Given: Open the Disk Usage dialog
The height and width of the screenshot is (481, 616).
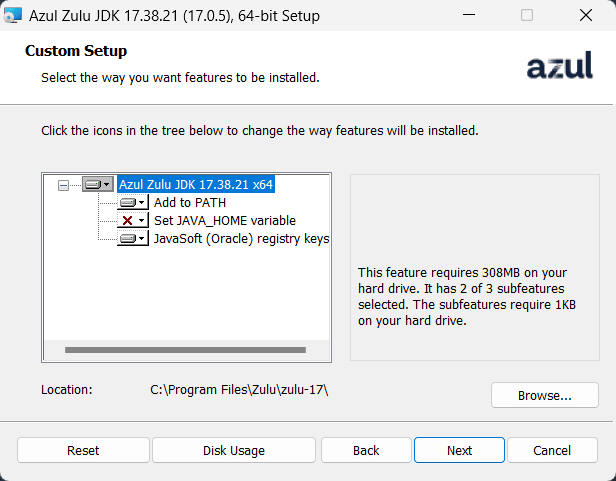Looking at the screenshot, I should 234,450.
